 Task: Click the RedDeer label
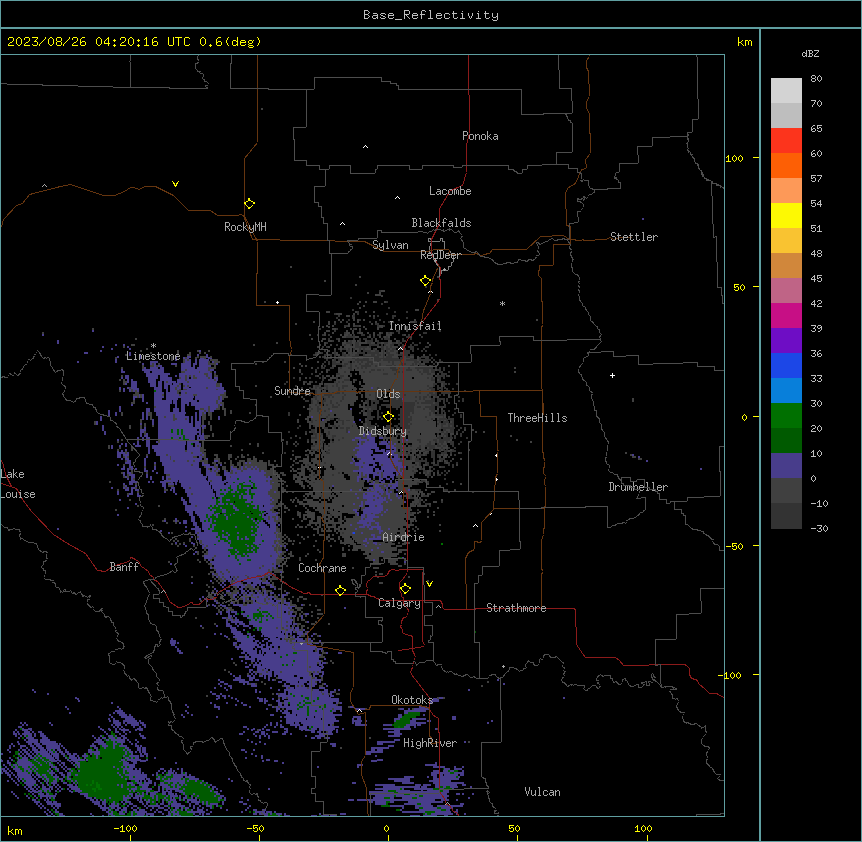point(441,255)
